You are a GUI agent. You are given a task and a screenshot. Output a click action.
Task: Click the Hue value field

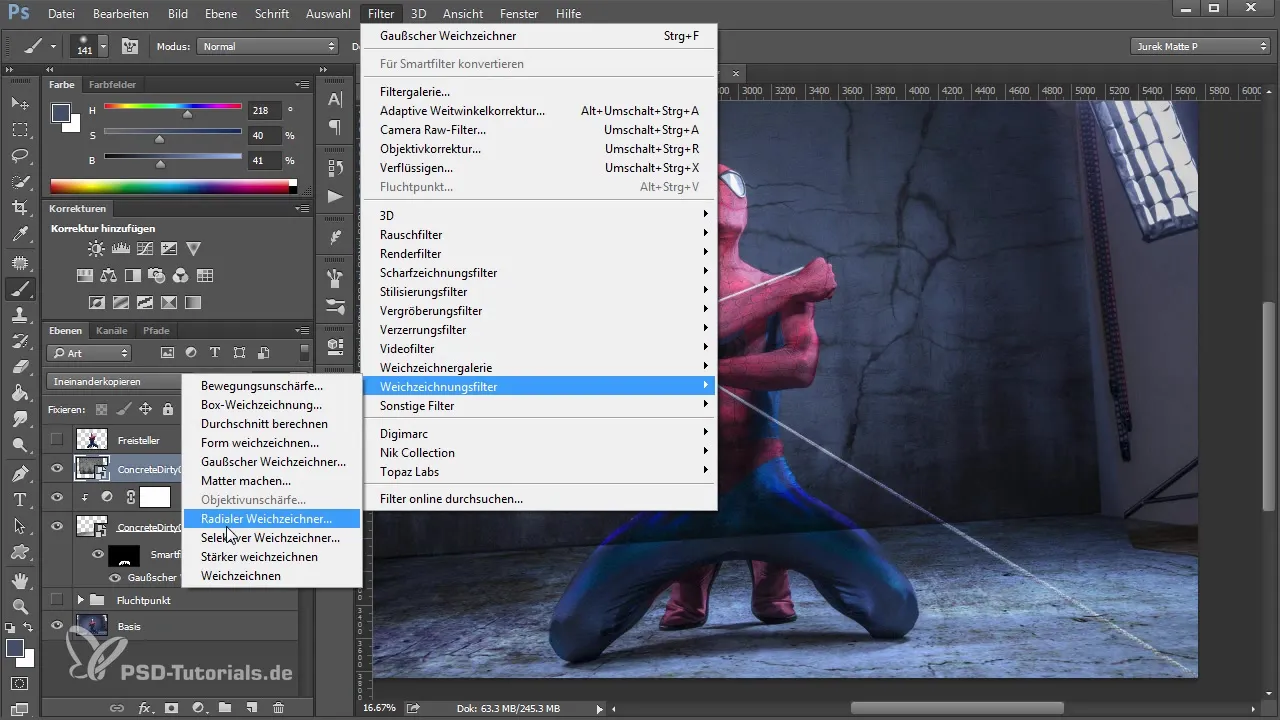point(265,110)
